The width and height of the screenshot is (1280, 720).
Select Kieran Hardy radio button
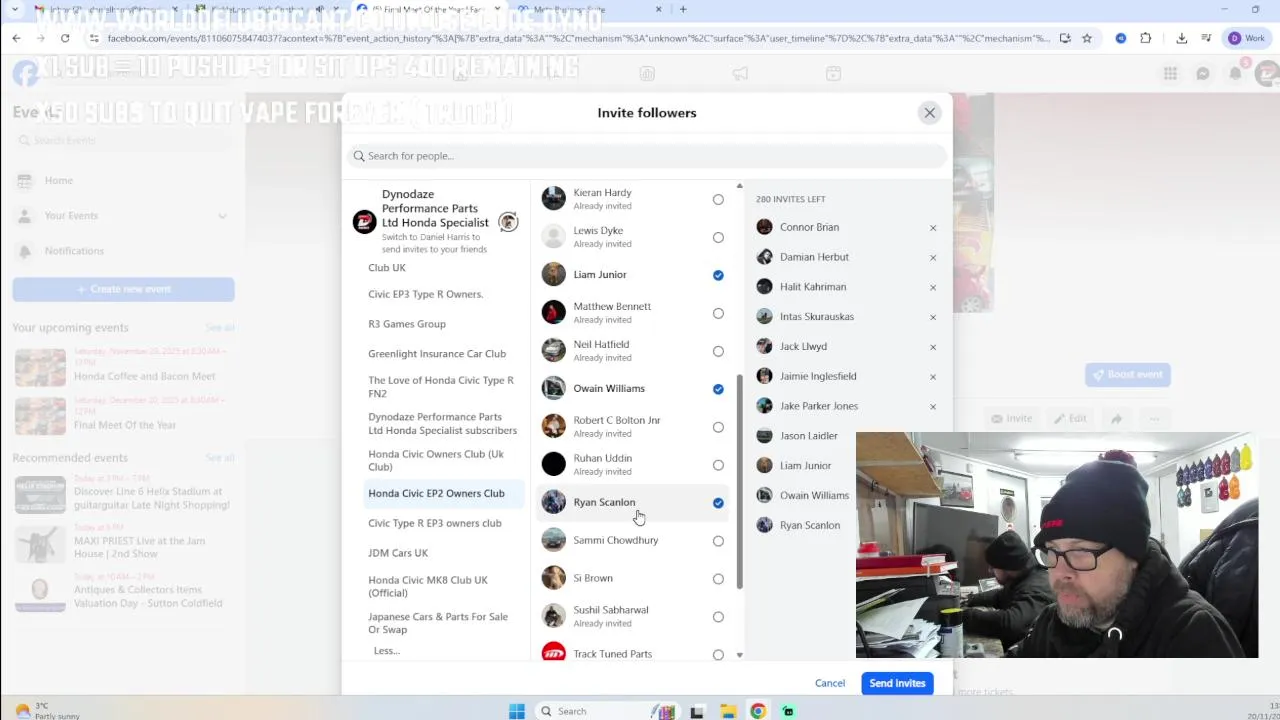click(718, 200)
